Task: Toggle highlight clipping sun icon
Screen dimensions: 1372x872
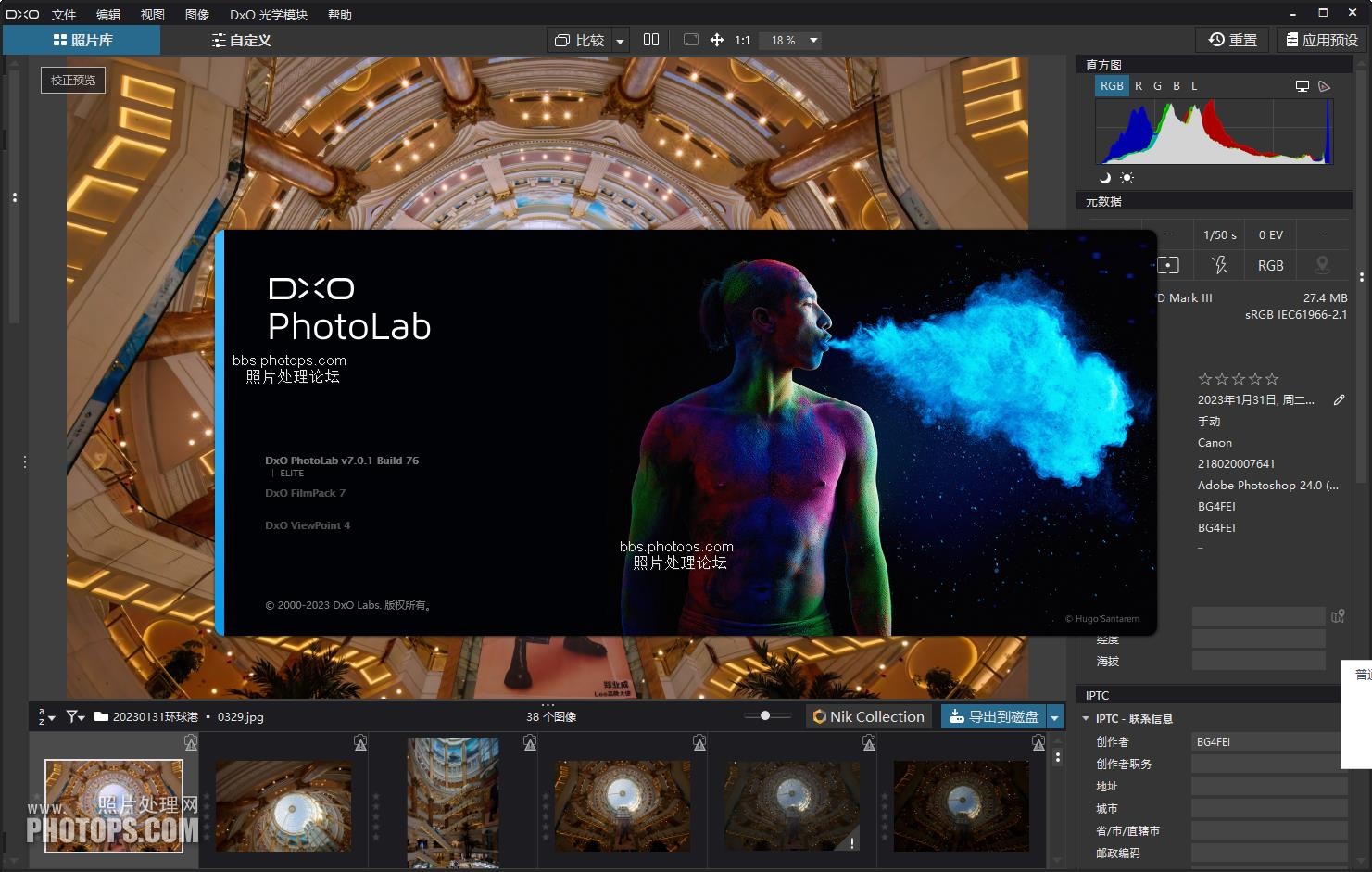Action: tap(1127, 178)
